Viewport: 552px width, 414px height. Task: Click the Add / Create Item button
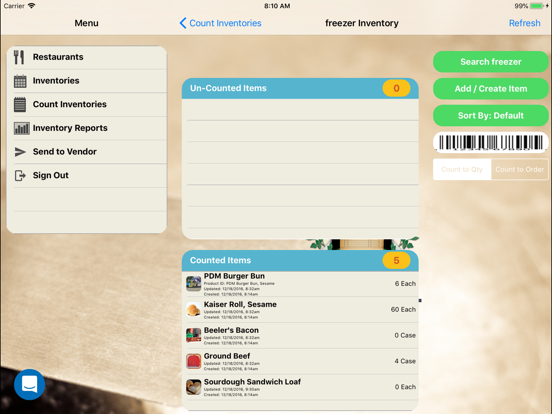tap(490, 89)
